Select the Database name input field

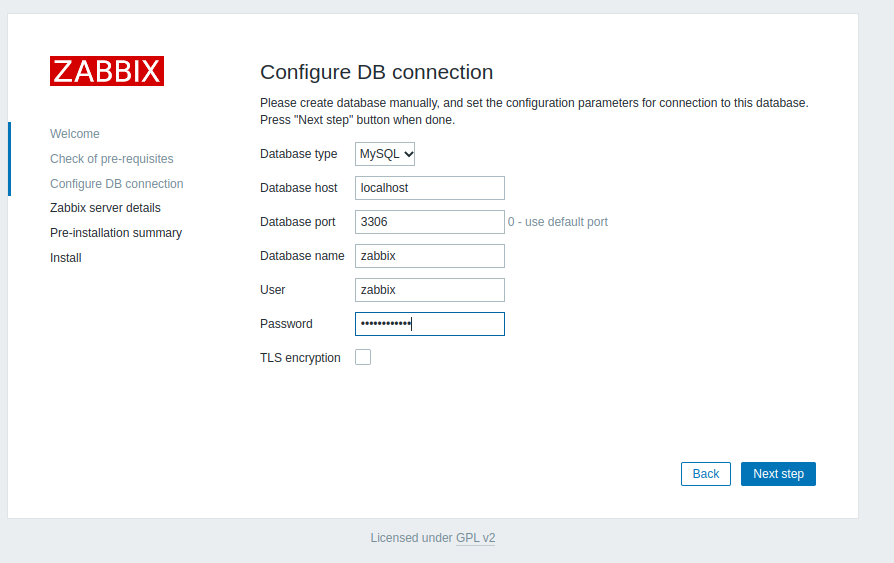(x=430, y=256)
